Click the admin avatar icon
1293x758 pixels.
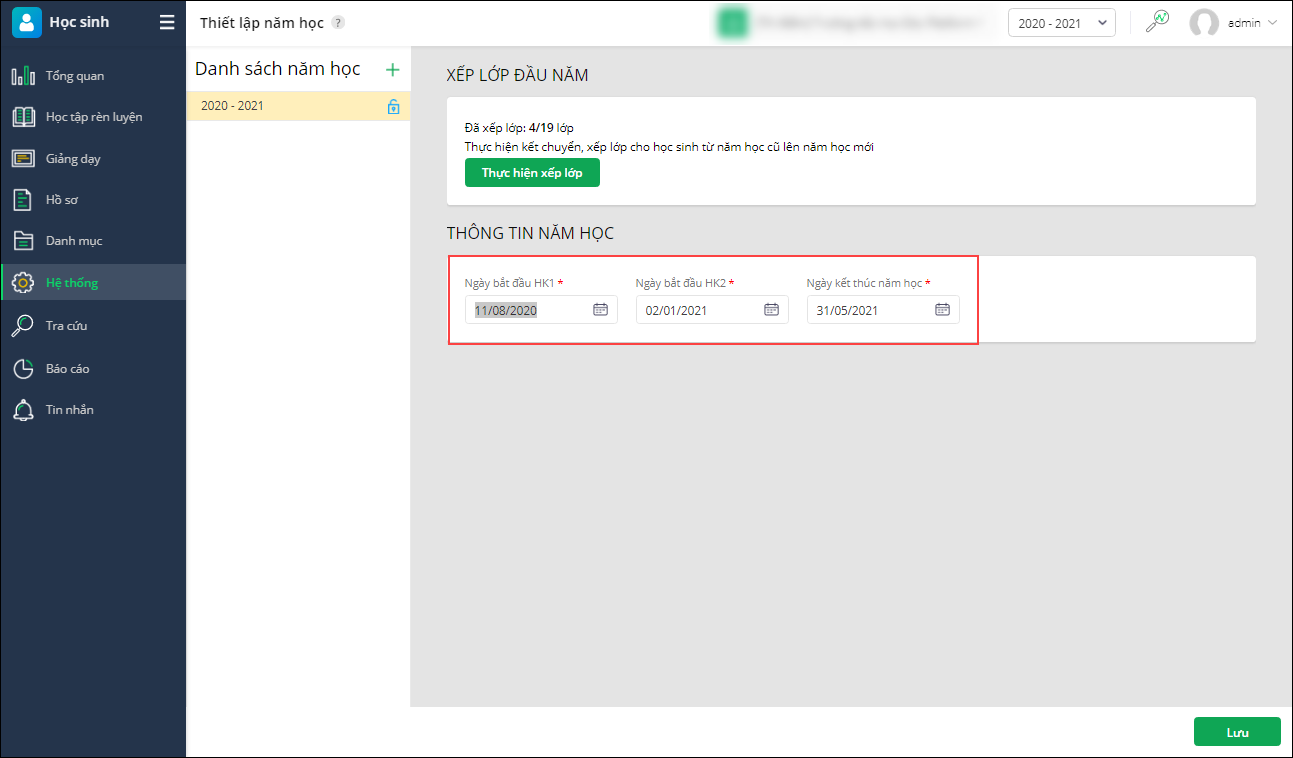click(1204, 23)
